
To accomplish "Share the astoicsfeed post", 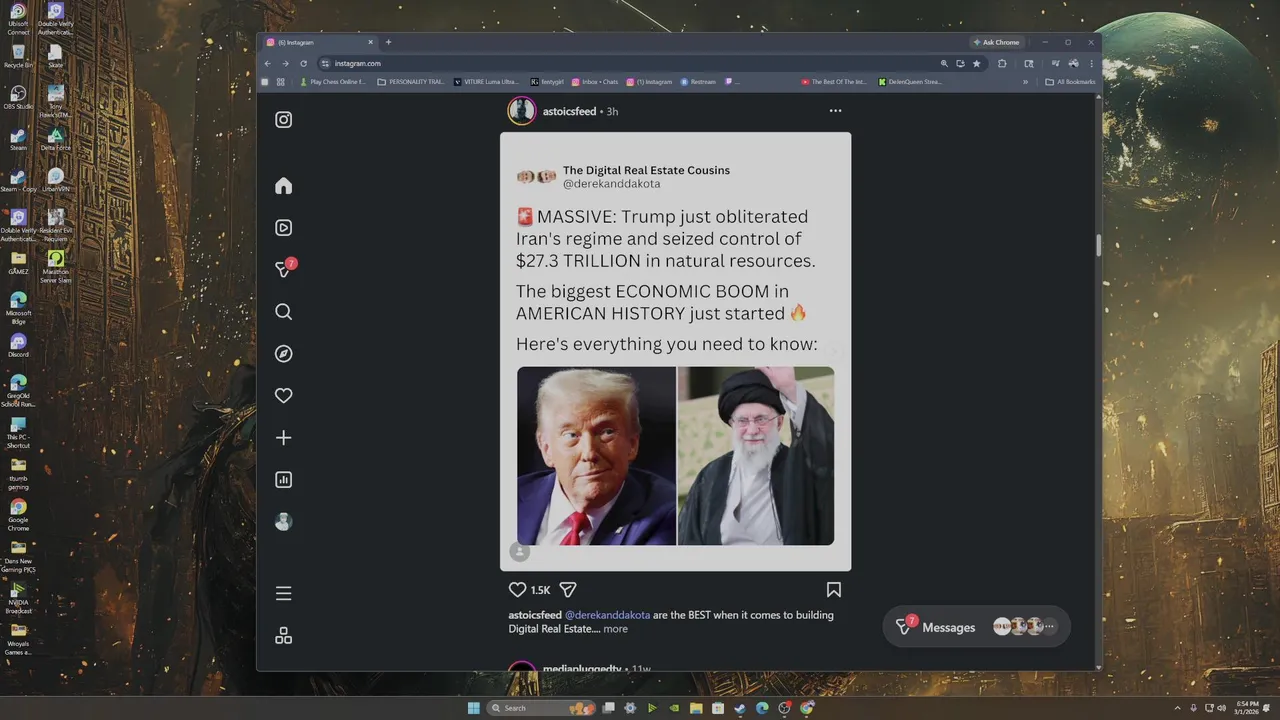I will coord(568,590).
